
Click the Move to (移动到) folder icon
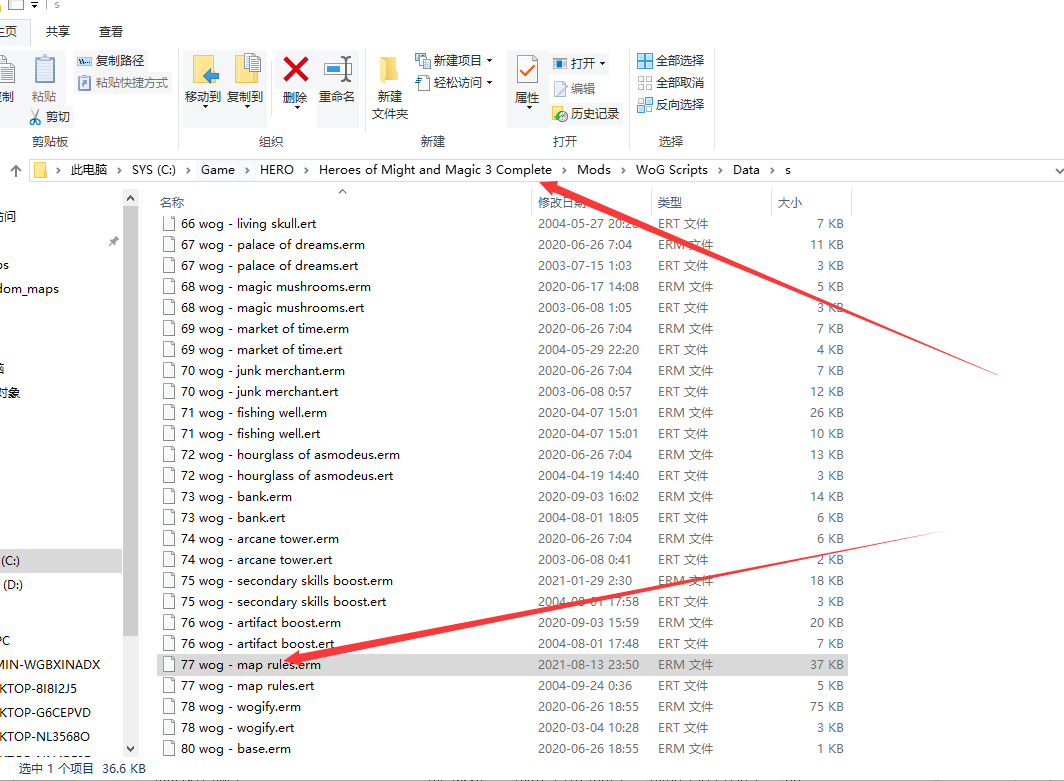coord(204,71)
